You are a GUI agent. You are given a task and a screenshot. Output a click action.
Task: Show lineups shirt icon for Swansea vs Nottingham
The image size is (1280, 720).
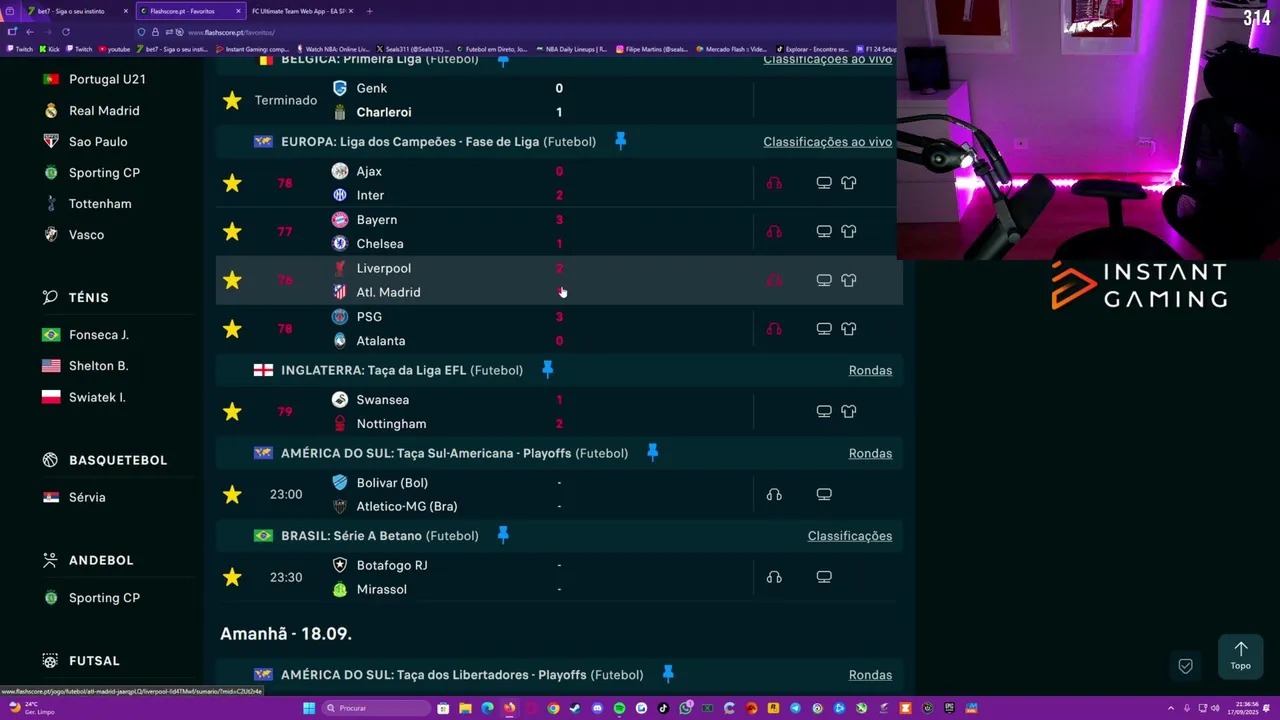(x=849, y=411)
